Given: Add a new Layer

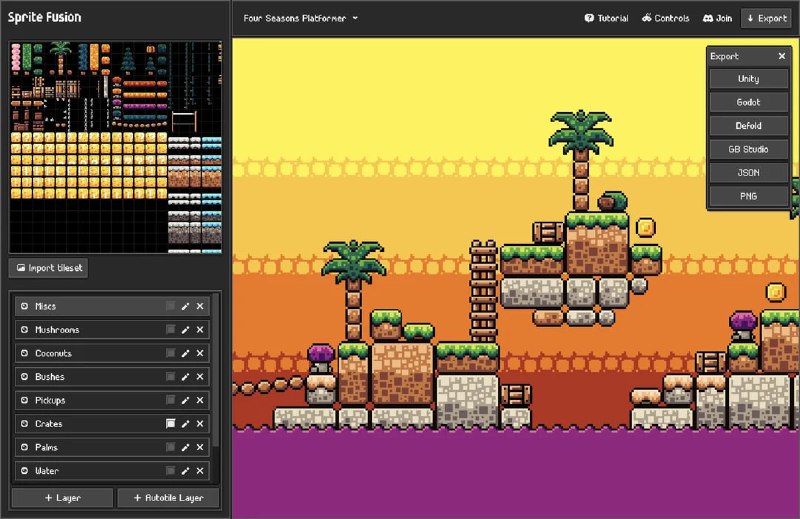Looking at the screenshot, I should (62, 498).
